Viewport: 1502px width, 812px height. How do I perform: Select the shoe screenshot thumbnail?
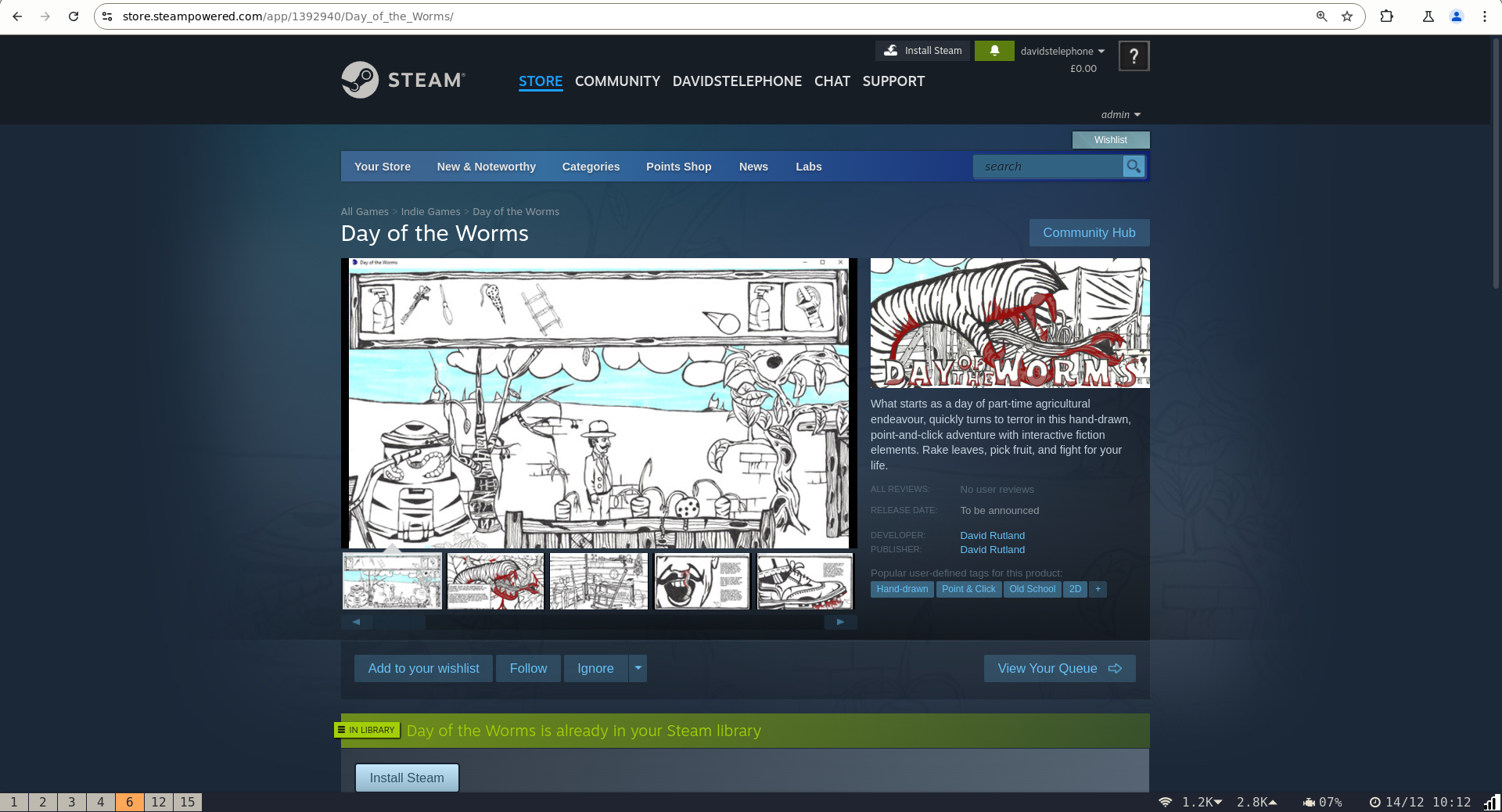[x=805, y=581]
